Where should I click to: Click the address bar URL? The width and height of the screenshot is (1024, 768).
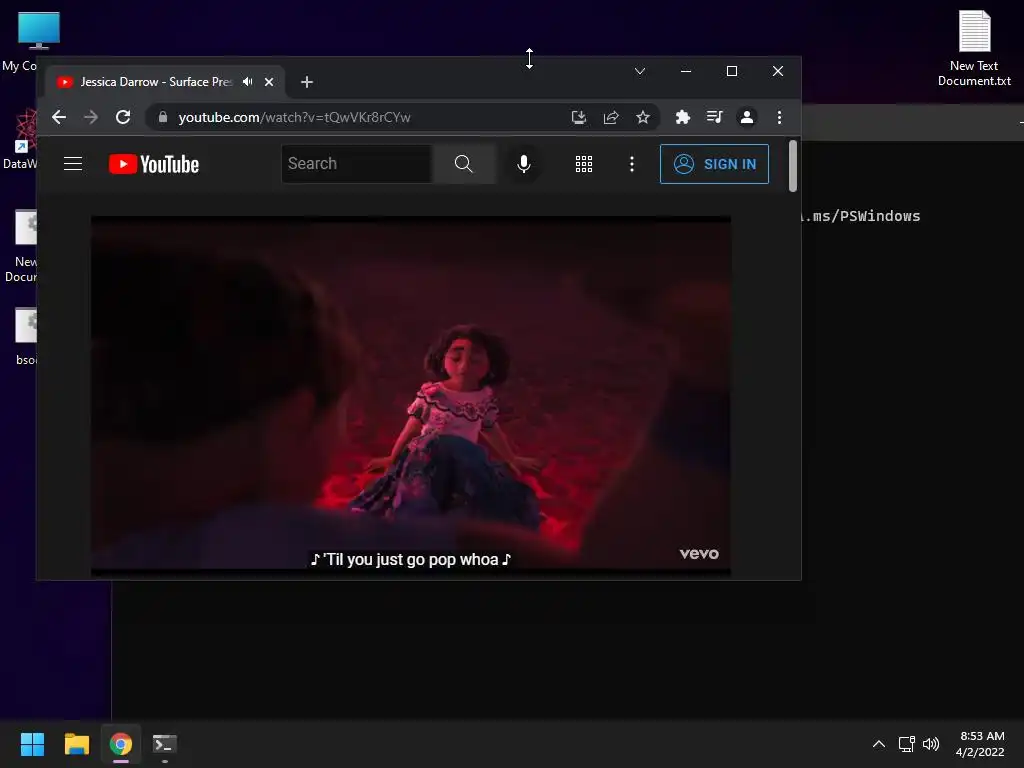click(x=295, y=117)
